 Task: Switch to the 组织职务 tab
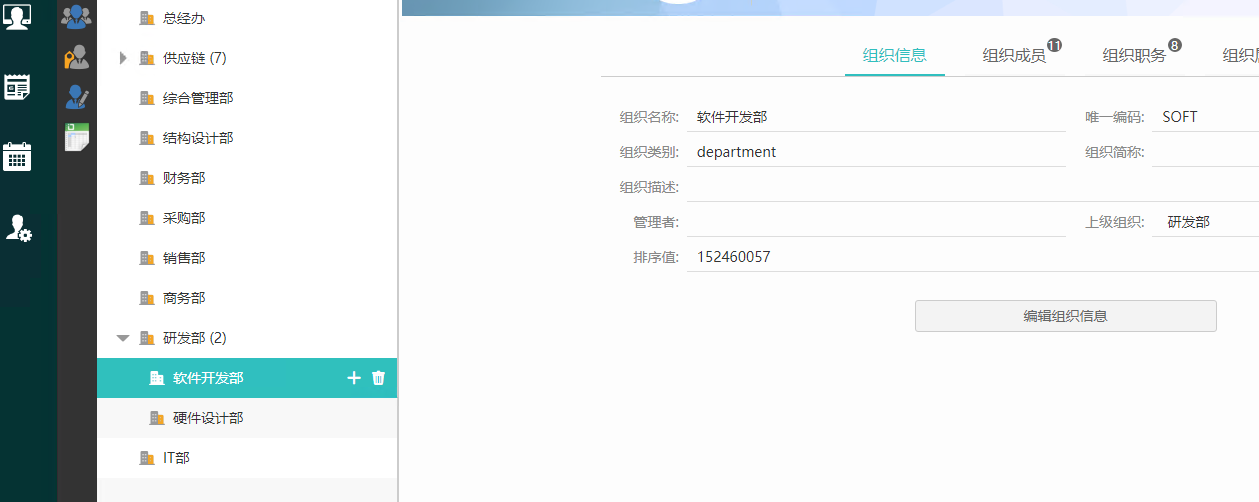coord(1135,55)
